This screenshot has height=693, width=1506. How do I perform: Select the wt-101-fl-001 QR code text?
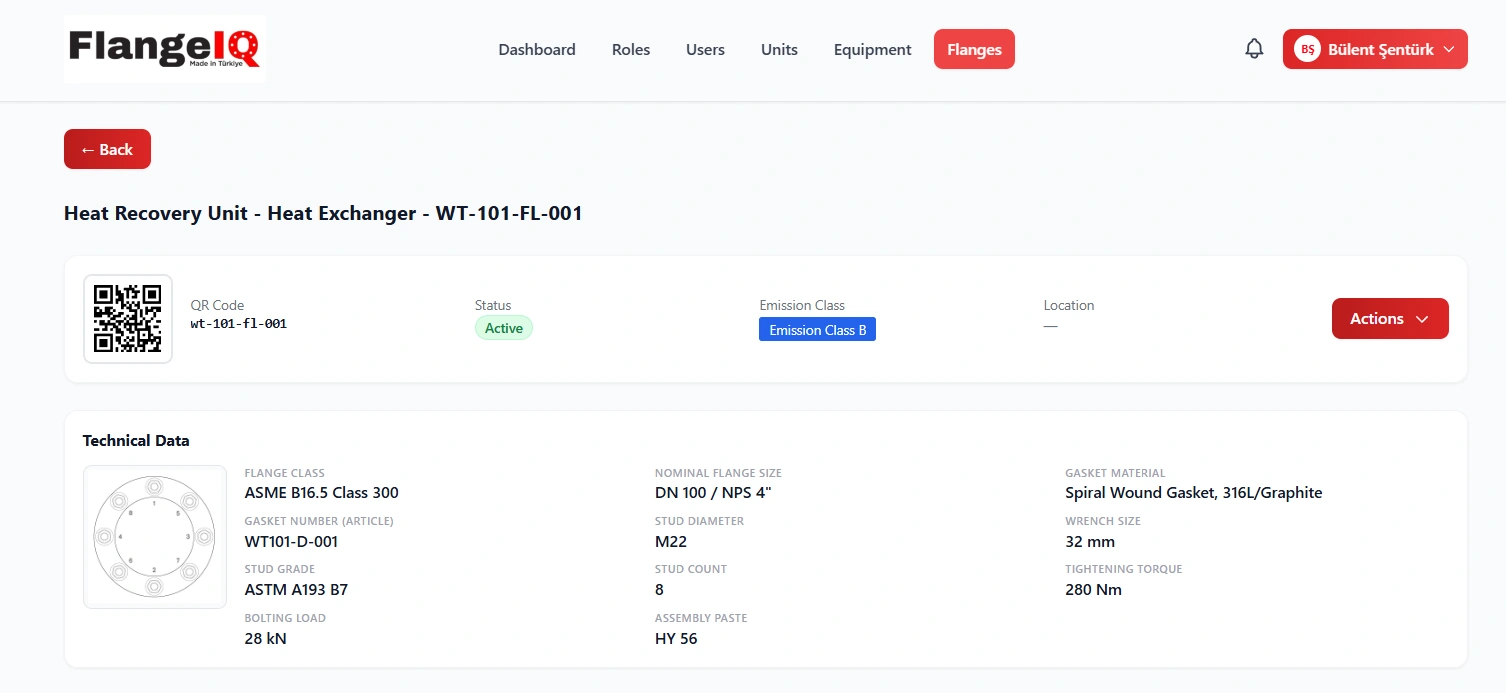pos(239,324)
